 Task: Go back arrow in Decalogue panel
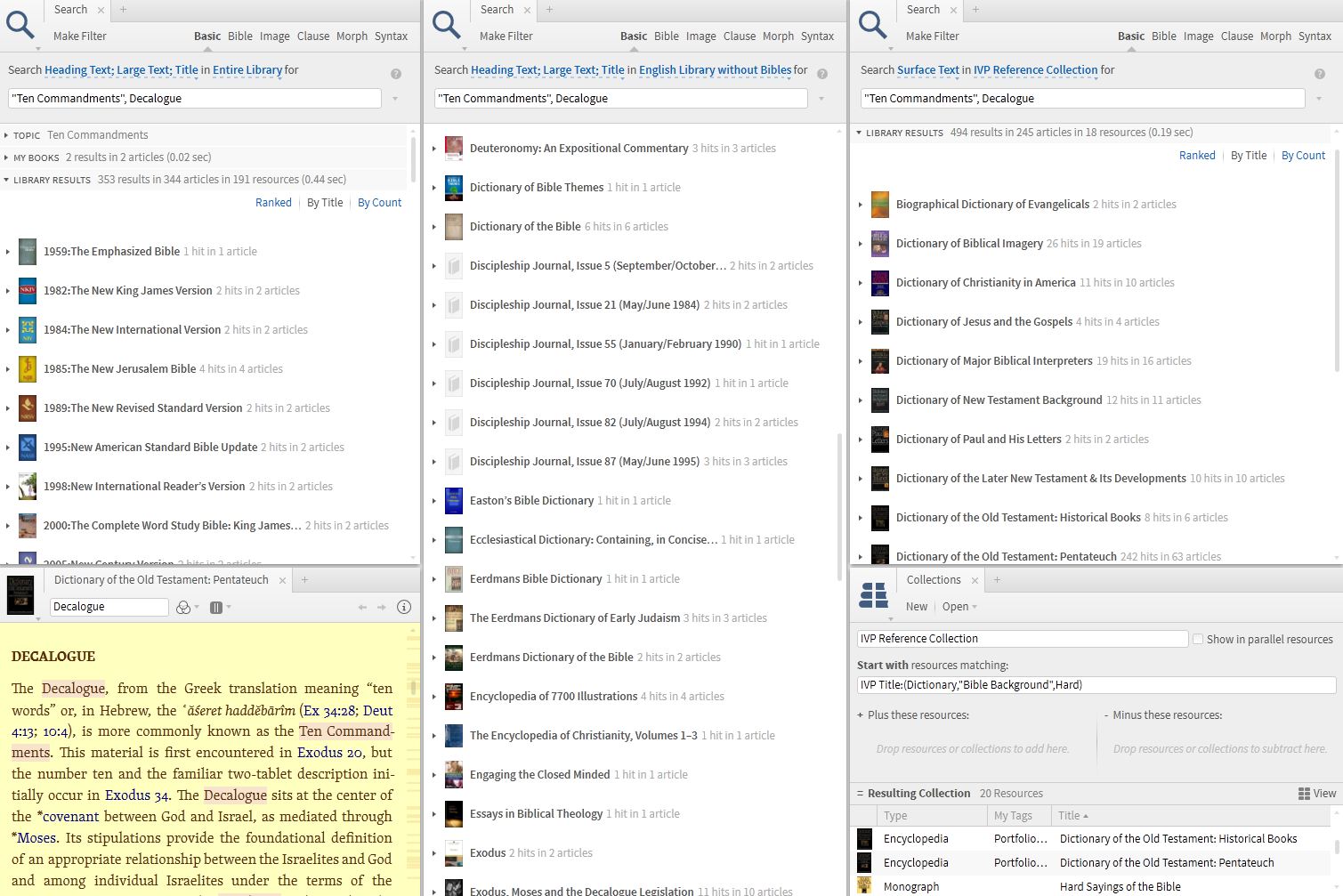click(x=362, y=607)
